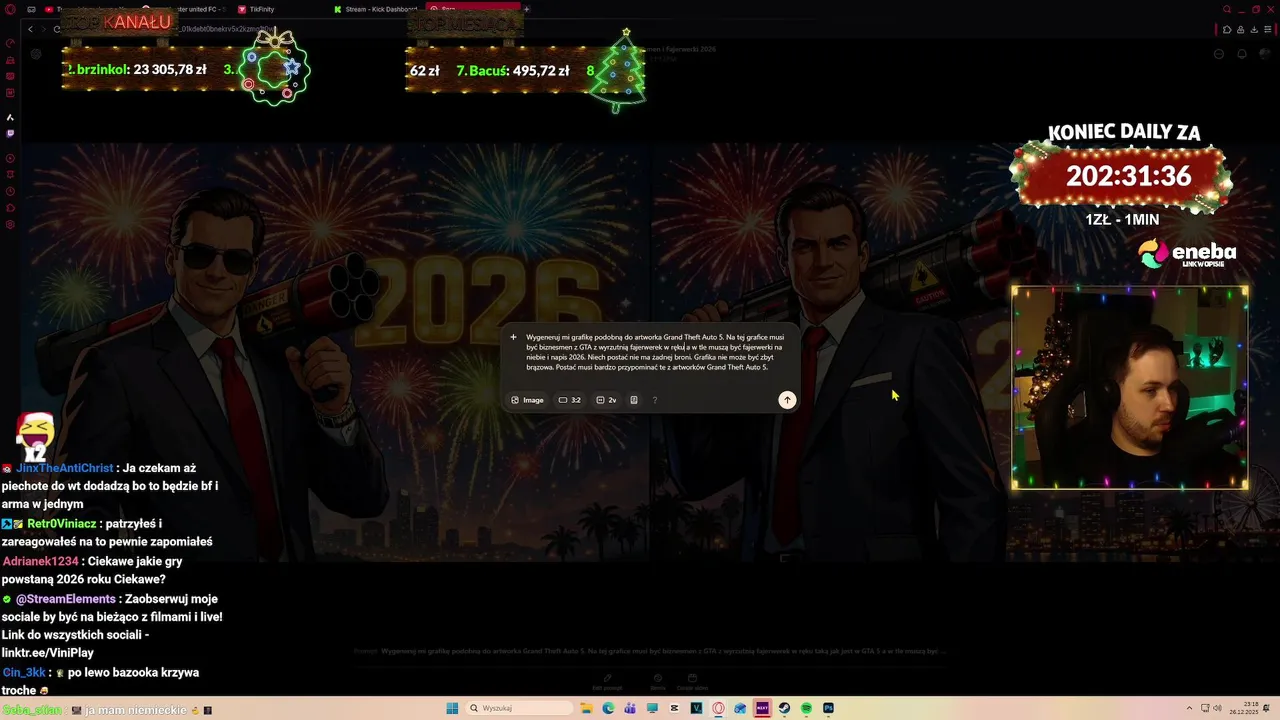Open Photoshop from the taskbar
This screenshot has width=1280, height=720.
(828, 708)
